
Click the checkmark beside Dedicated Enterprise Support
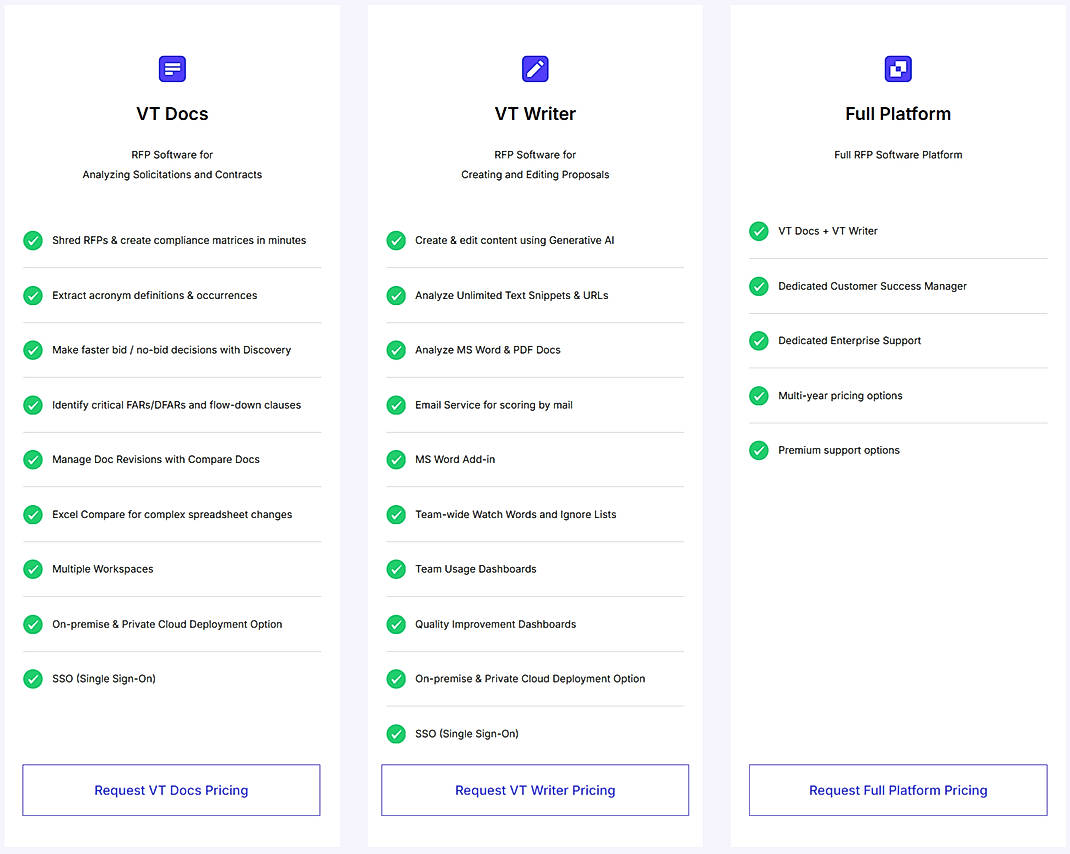point(758,340)
